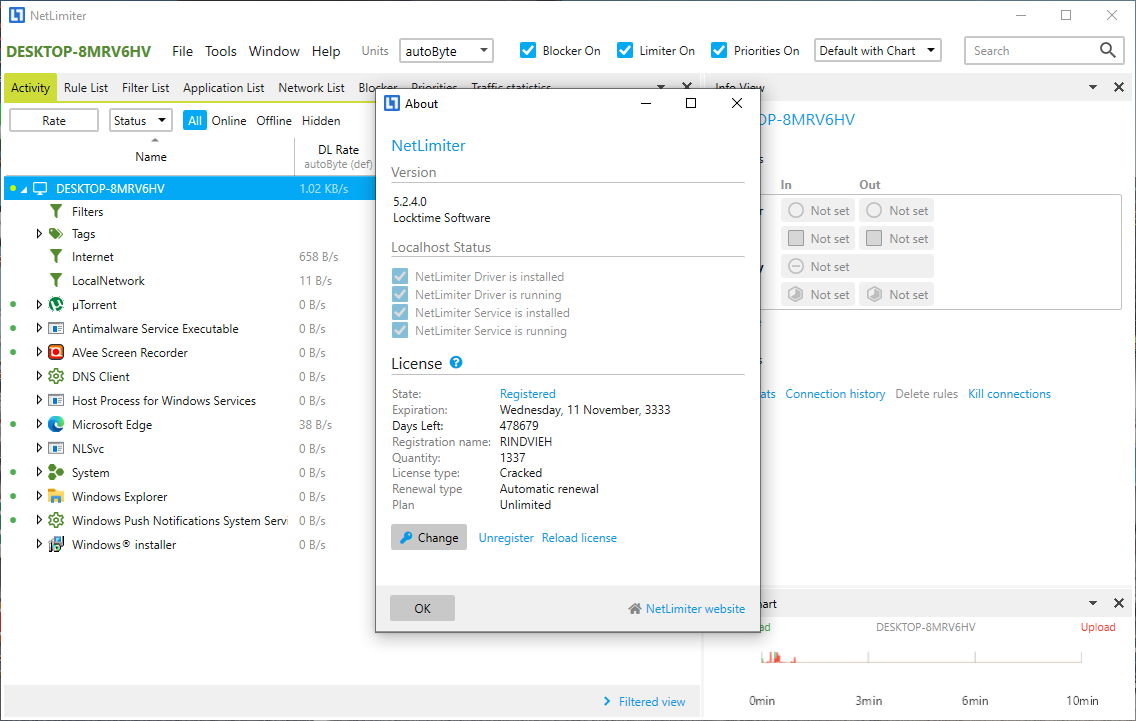Select the Out 'Not set' radio button

874,210
